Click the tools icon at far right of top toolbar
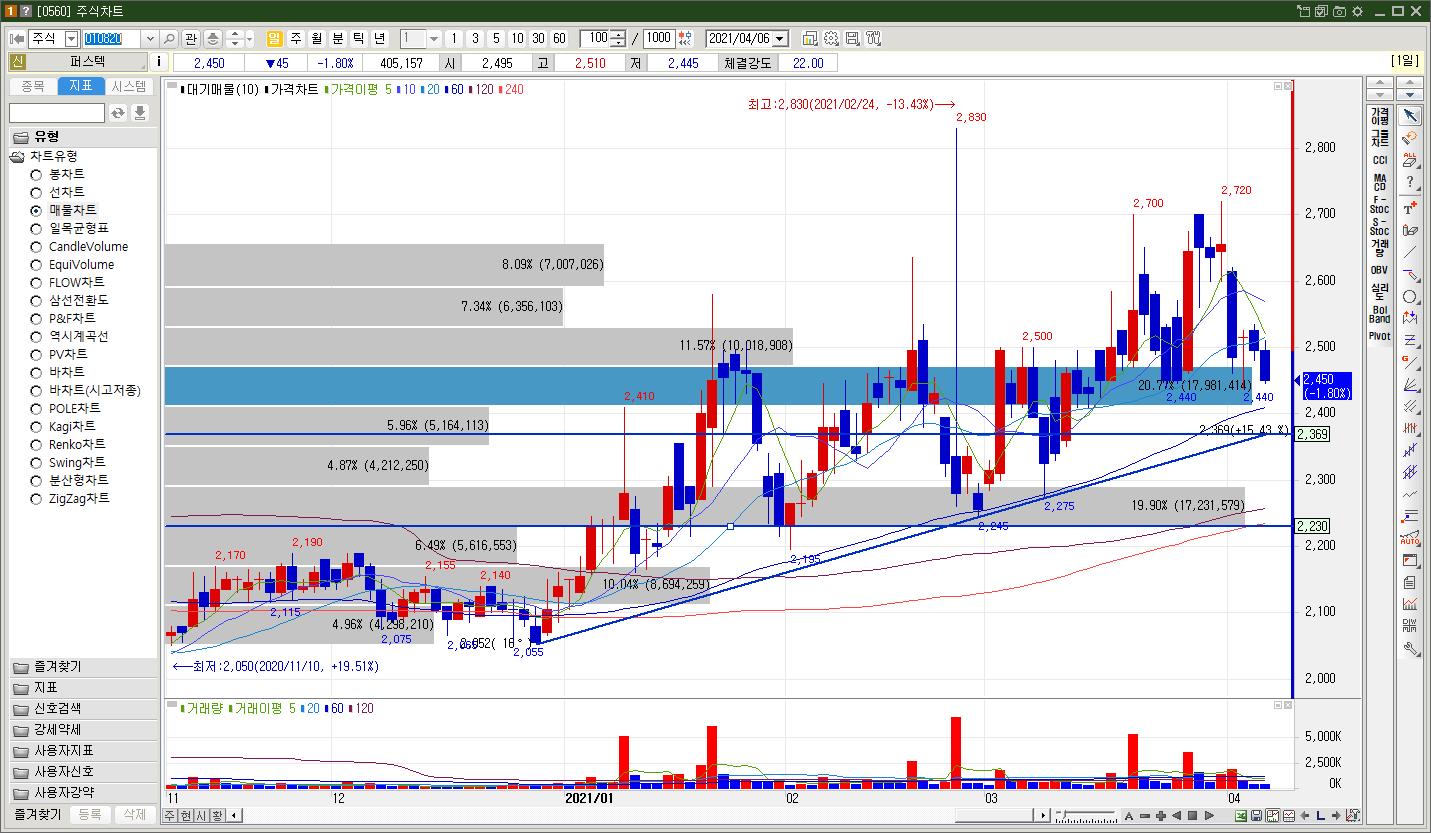 873,39
